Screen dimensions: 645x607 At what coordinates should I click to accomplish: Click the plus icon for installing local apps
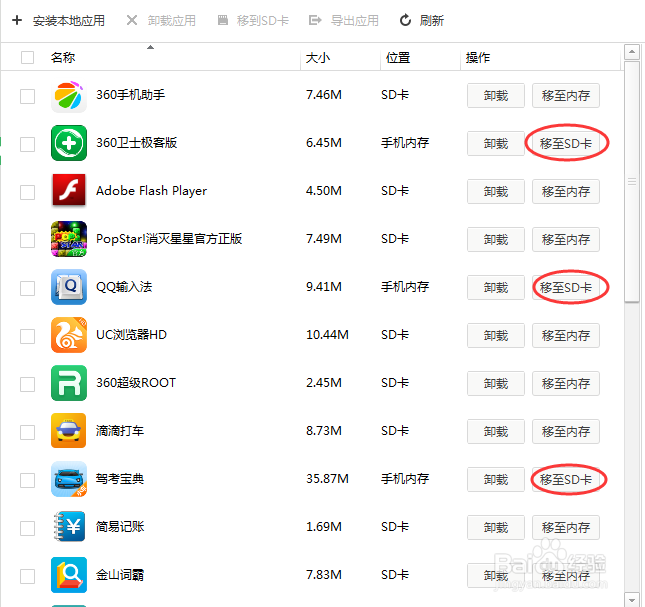point(17,20)
